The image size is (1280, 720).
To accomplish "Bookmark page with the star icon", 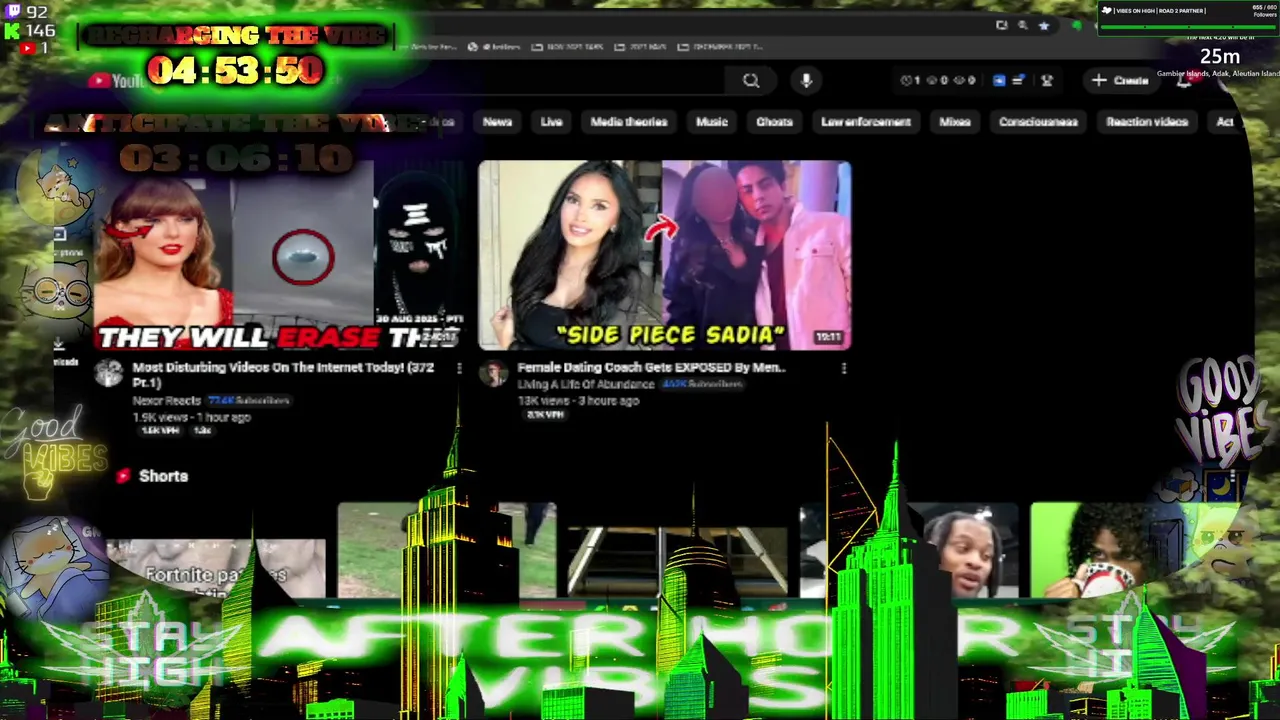I will tap(1043, 26).
